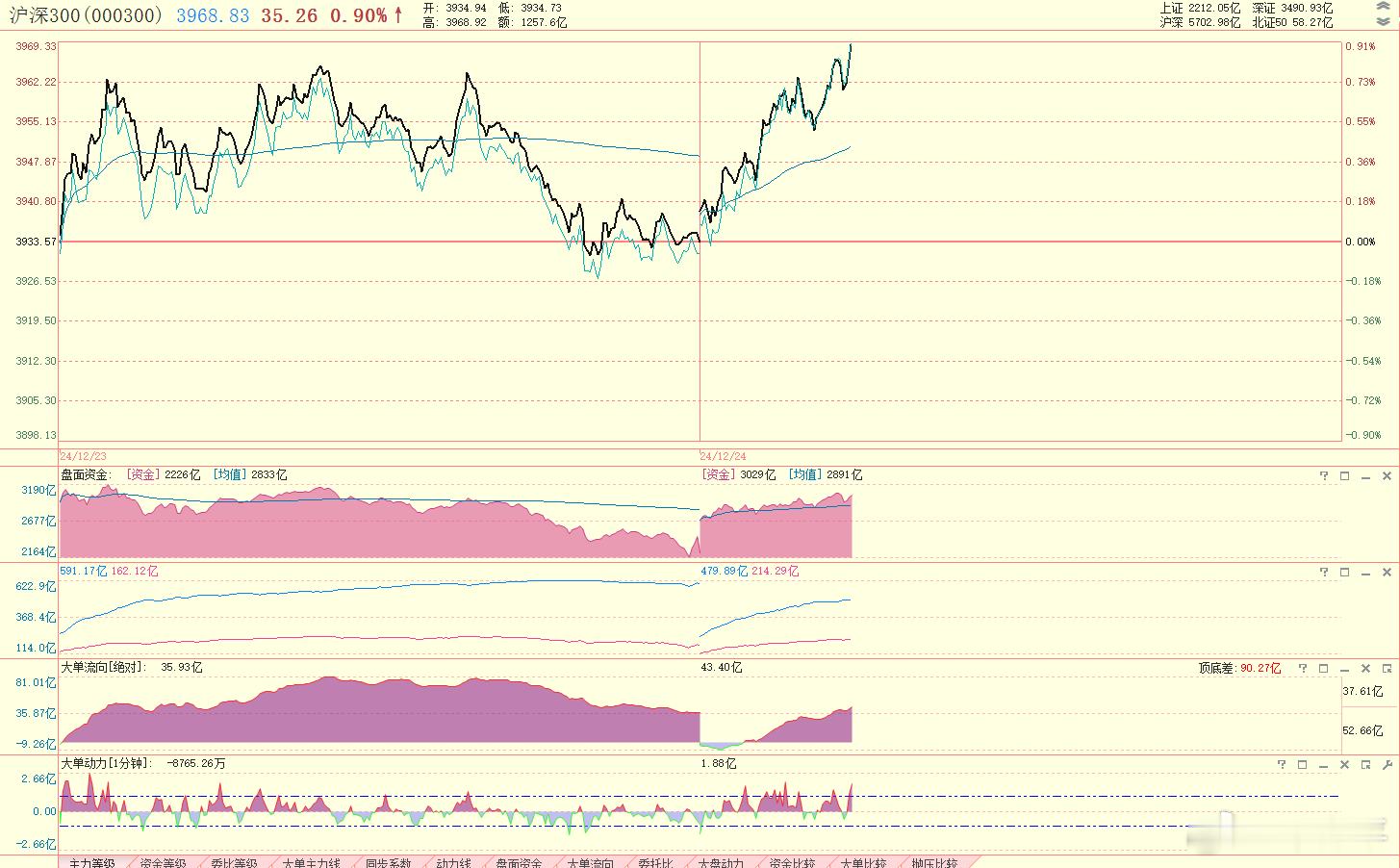
Task: Click the 北证50 58.27亿 value
Action: [1292, 22]
